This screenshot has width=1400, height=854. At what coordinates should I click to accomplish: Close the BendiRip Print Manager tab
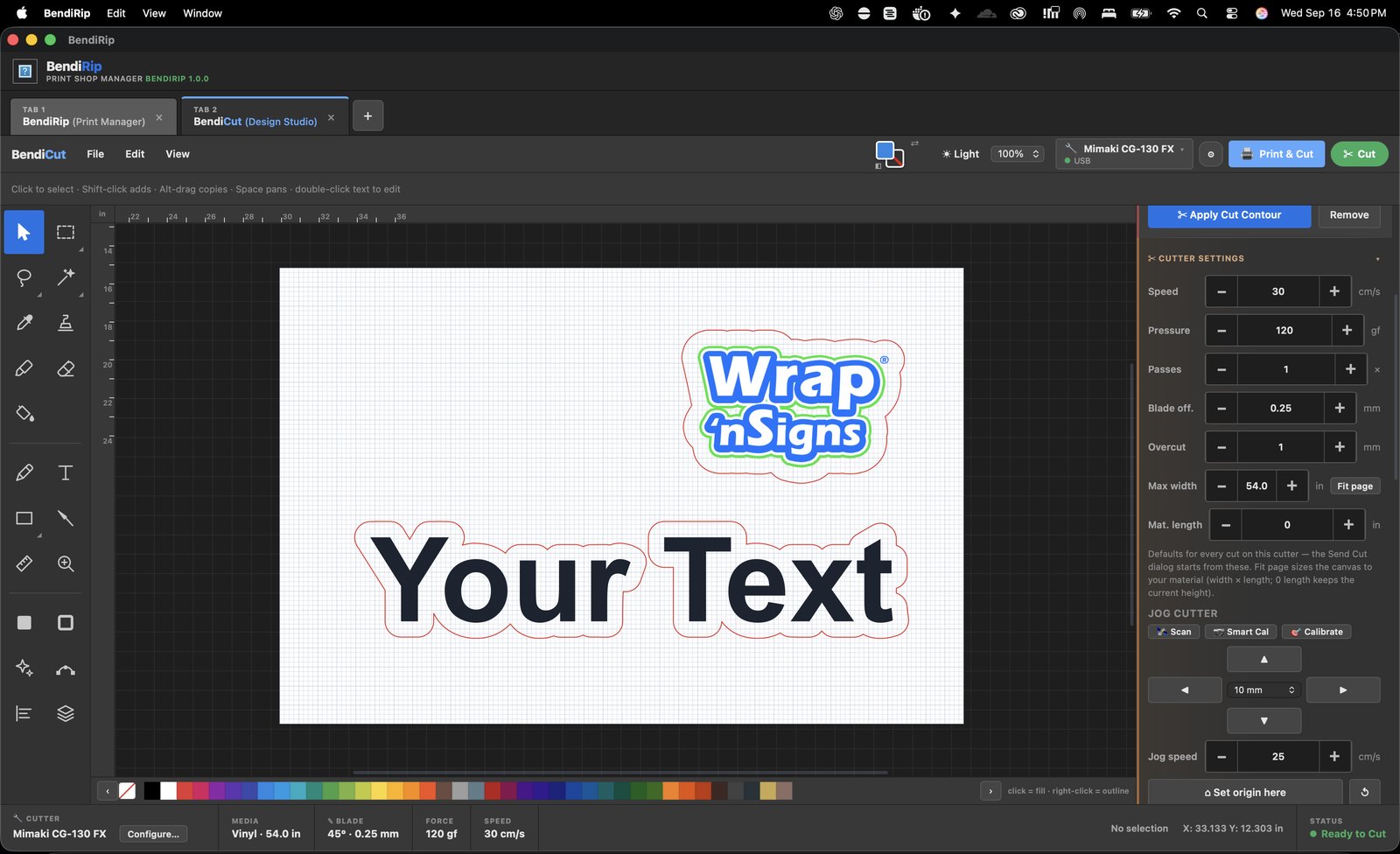(x=159, y=117)
